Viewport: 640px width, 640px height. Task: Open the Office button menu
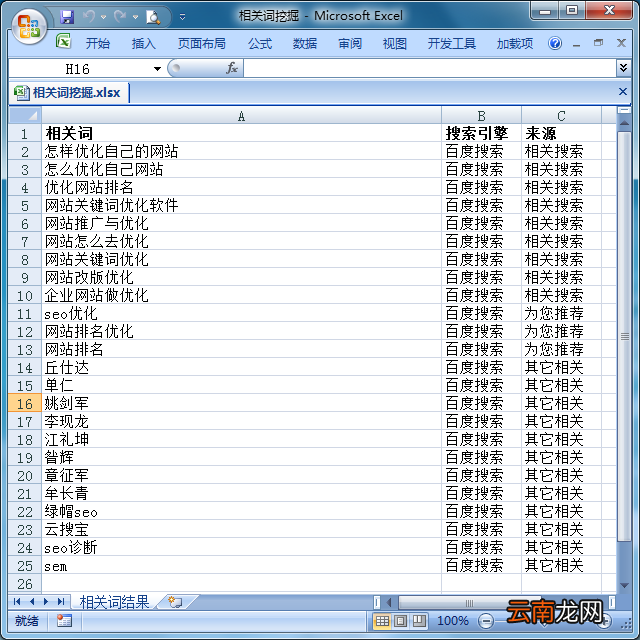tap(29, 27)
